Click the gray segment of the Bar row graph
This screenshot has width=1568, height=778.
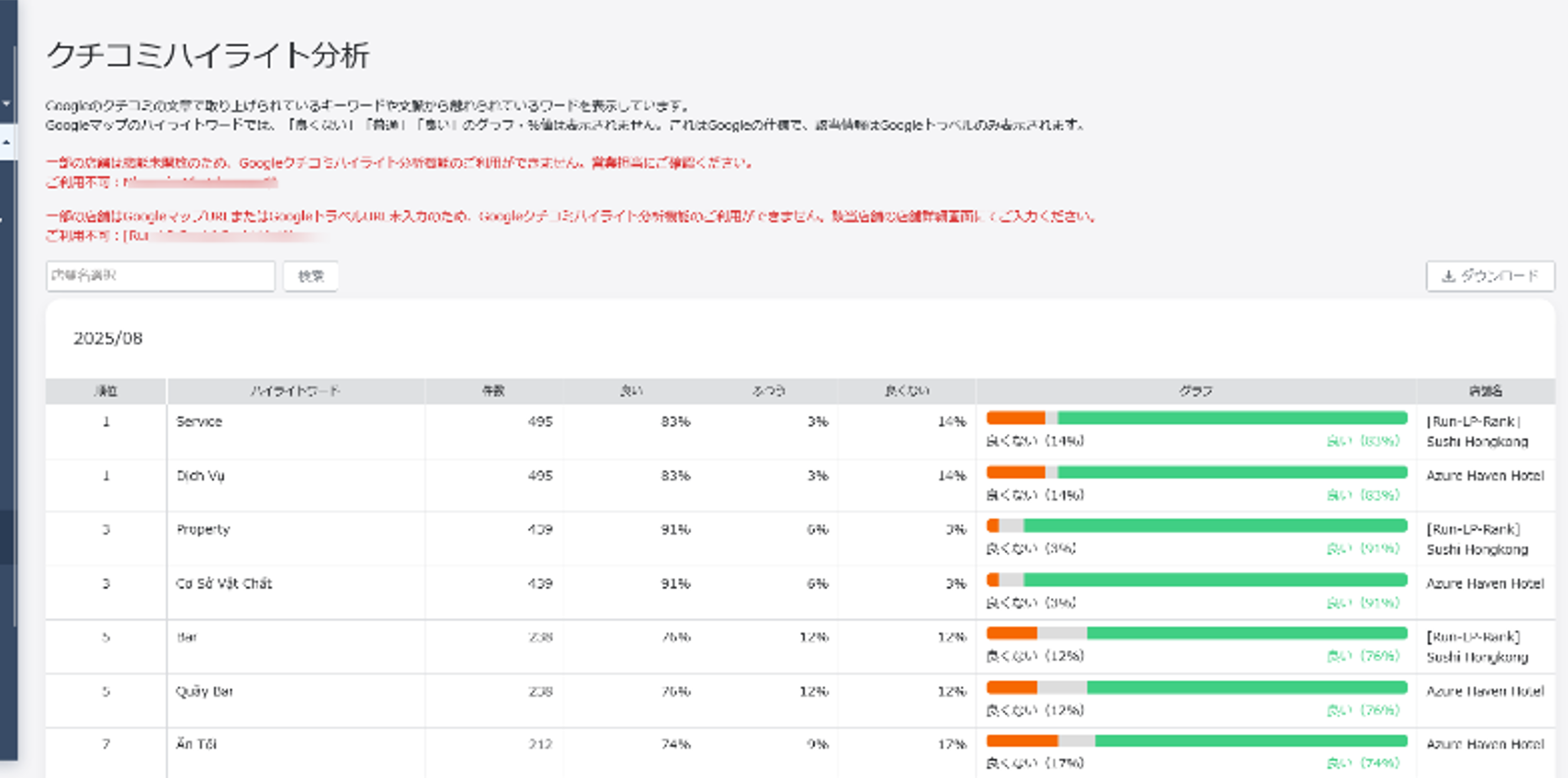point(1062,634)
